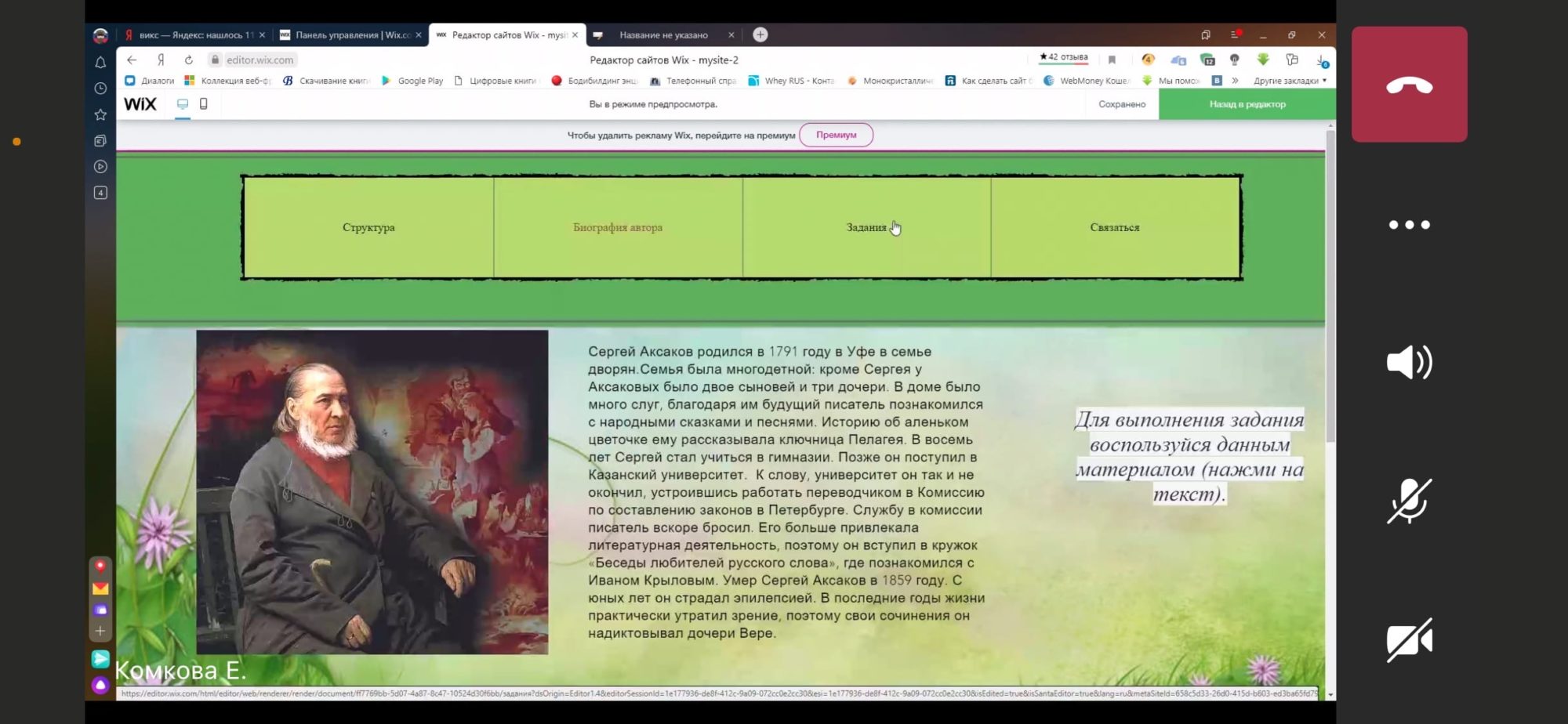The height and width of the screenshot is (724, 1568).
Task: Open the history clock icon in sidebar
Action: click(x=100, y=89)
